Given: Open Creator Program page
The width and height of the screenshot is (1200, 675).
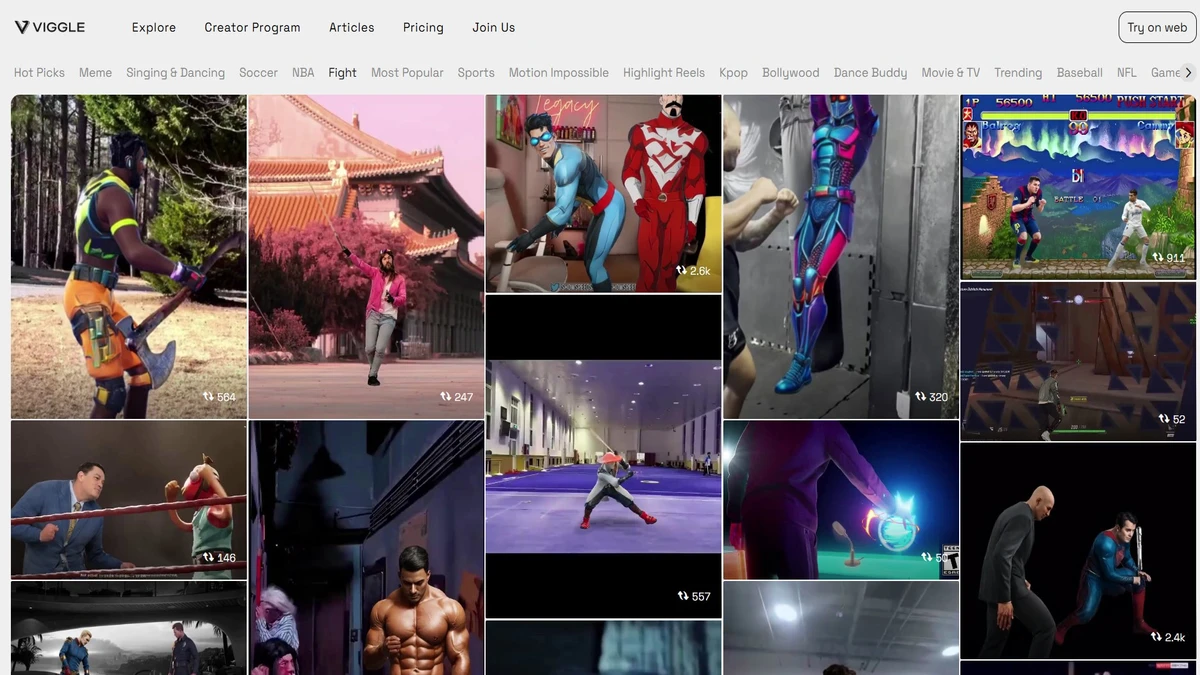Looking at the screenshot, I should coord(252,27).
